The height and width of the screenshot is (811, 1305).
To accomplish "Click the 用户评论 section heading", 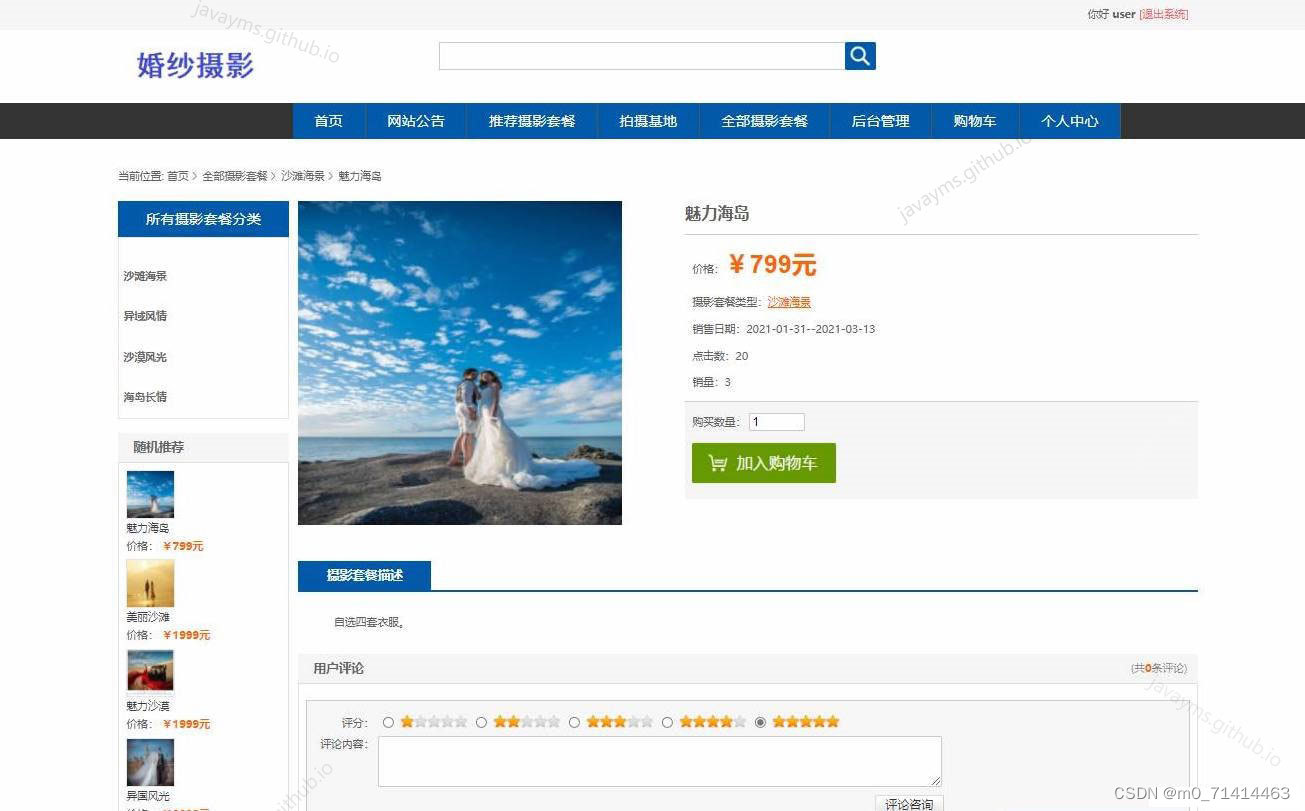I will pos(338,668).
